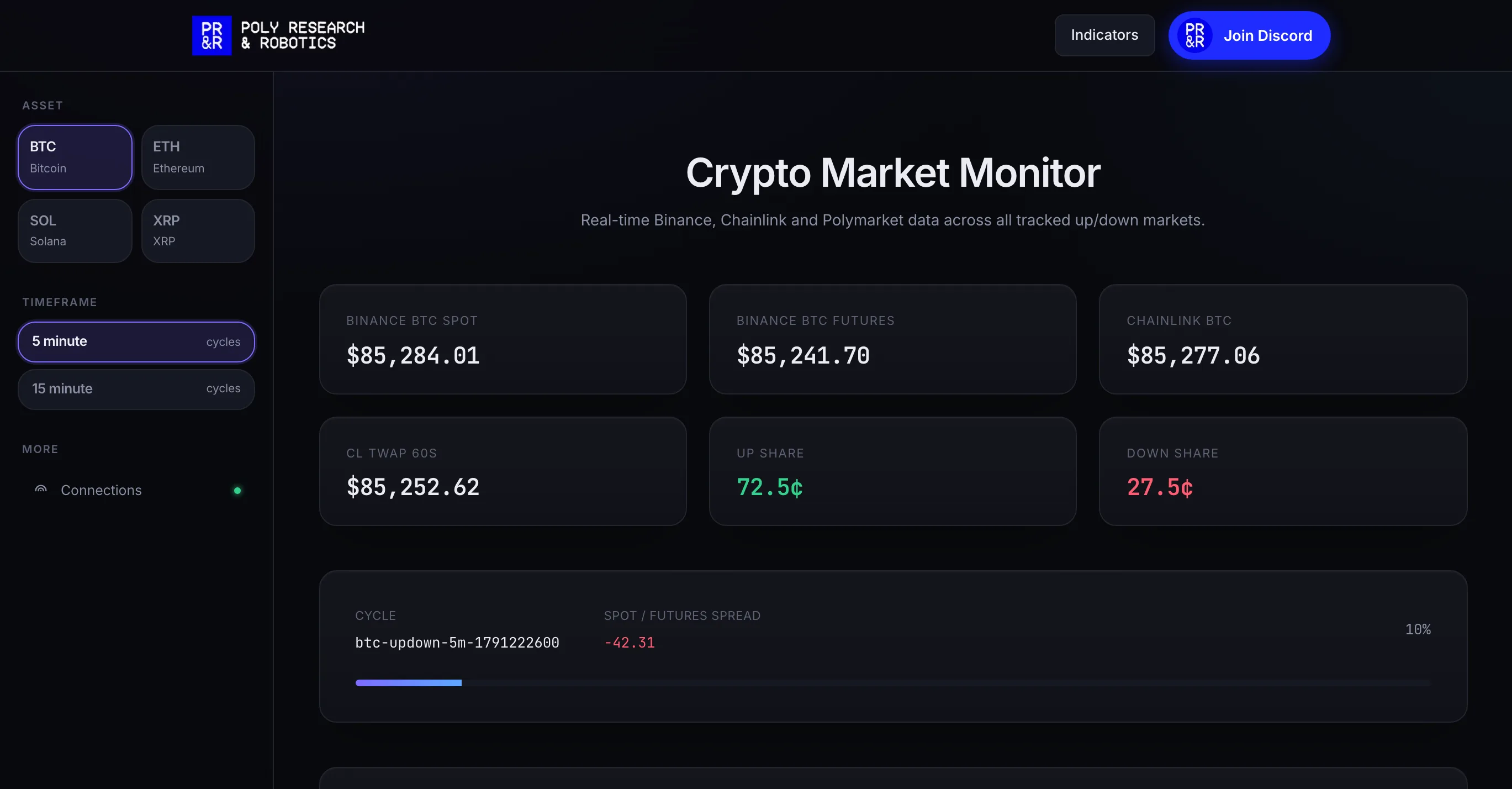
Task: Click the Real-time Binance, Chainlink subtitle
Action: [x=892, y=220]
